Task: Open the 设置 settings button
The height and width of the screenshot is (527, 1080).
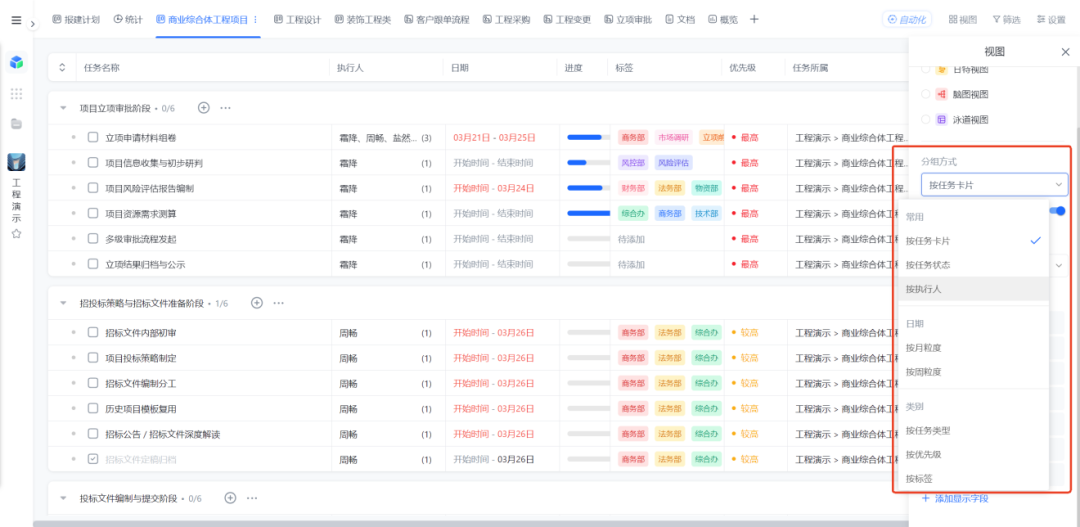Action: 1051,19
